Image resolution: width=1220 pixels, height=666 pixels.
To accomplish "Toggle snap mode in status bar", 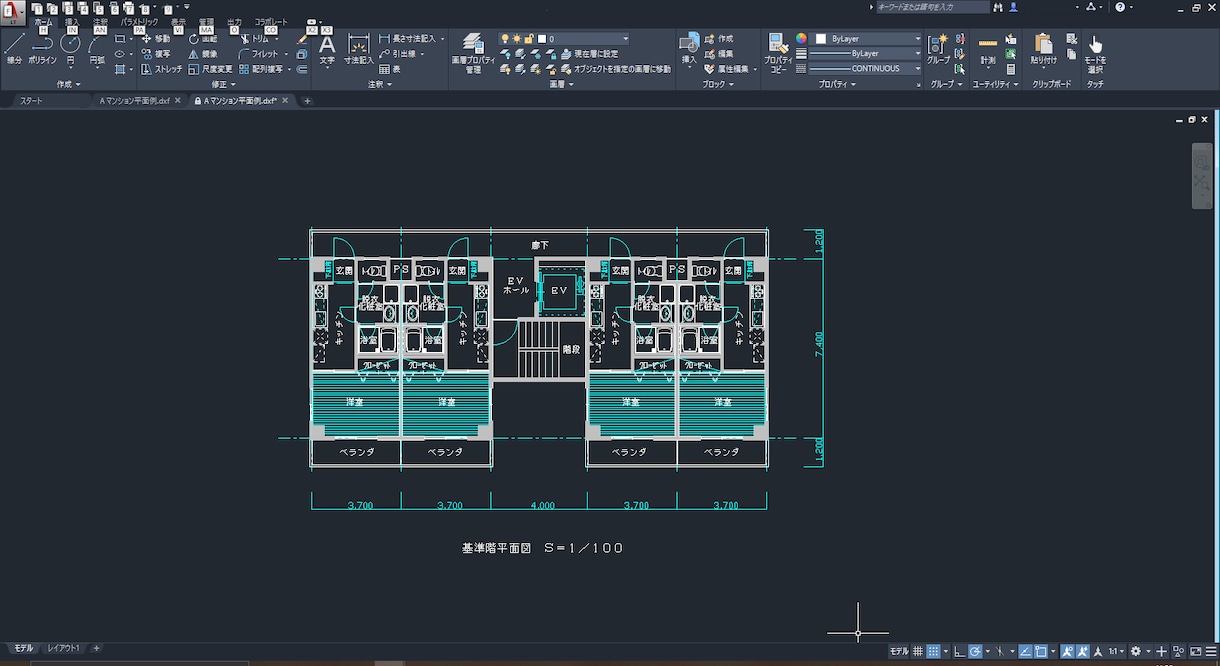I will [x=933, y=651].
